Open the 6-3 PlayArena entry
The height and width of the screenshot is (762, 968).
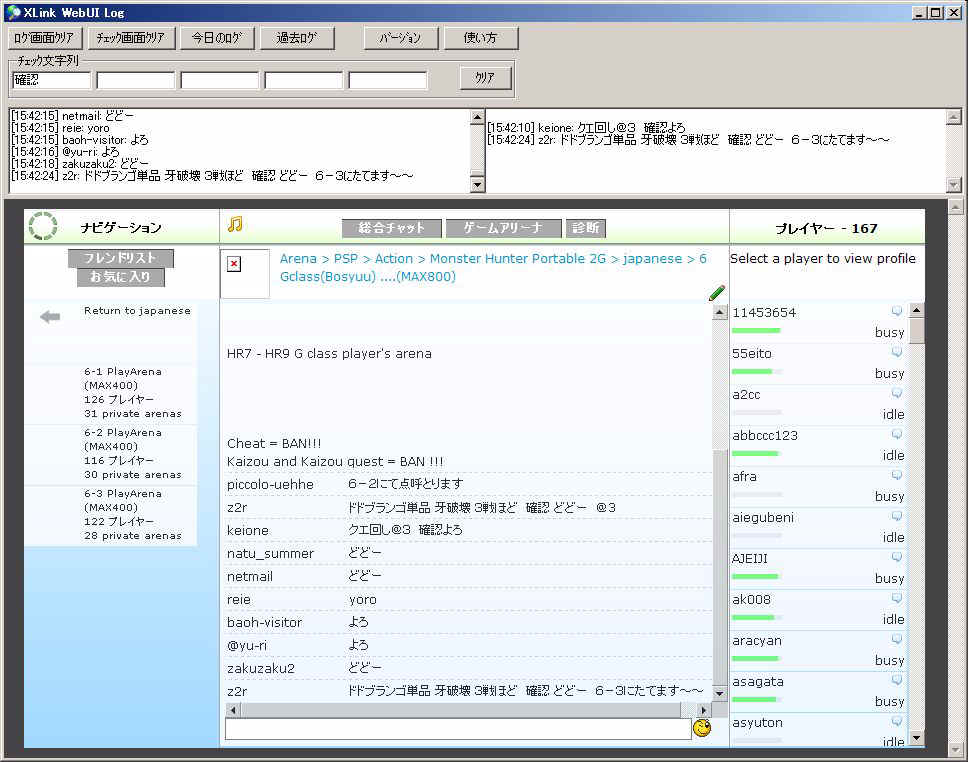coord(111,514)
